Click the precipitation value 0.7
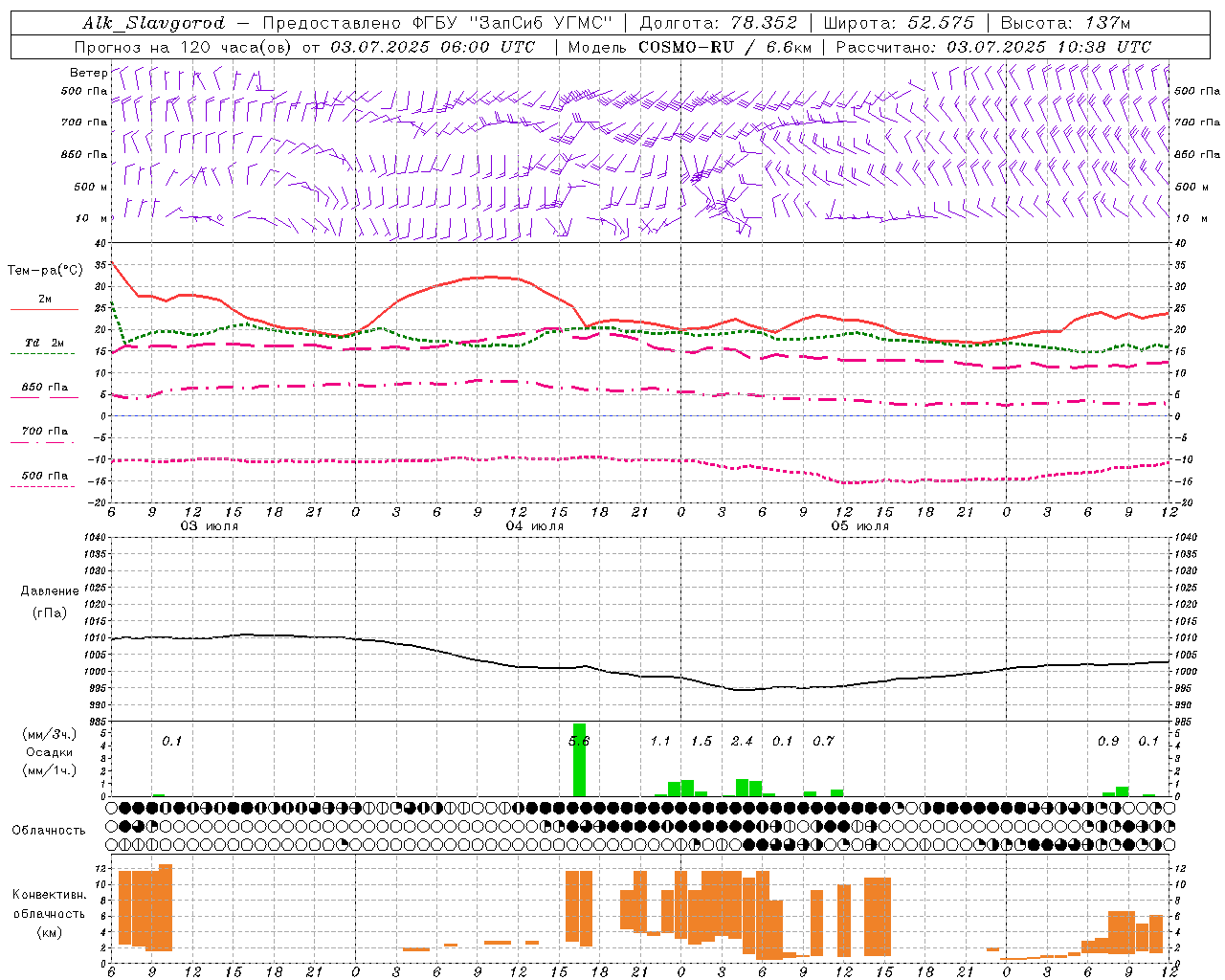The image size is (1225, 980). pyautogui.click(x=823, y=742)
